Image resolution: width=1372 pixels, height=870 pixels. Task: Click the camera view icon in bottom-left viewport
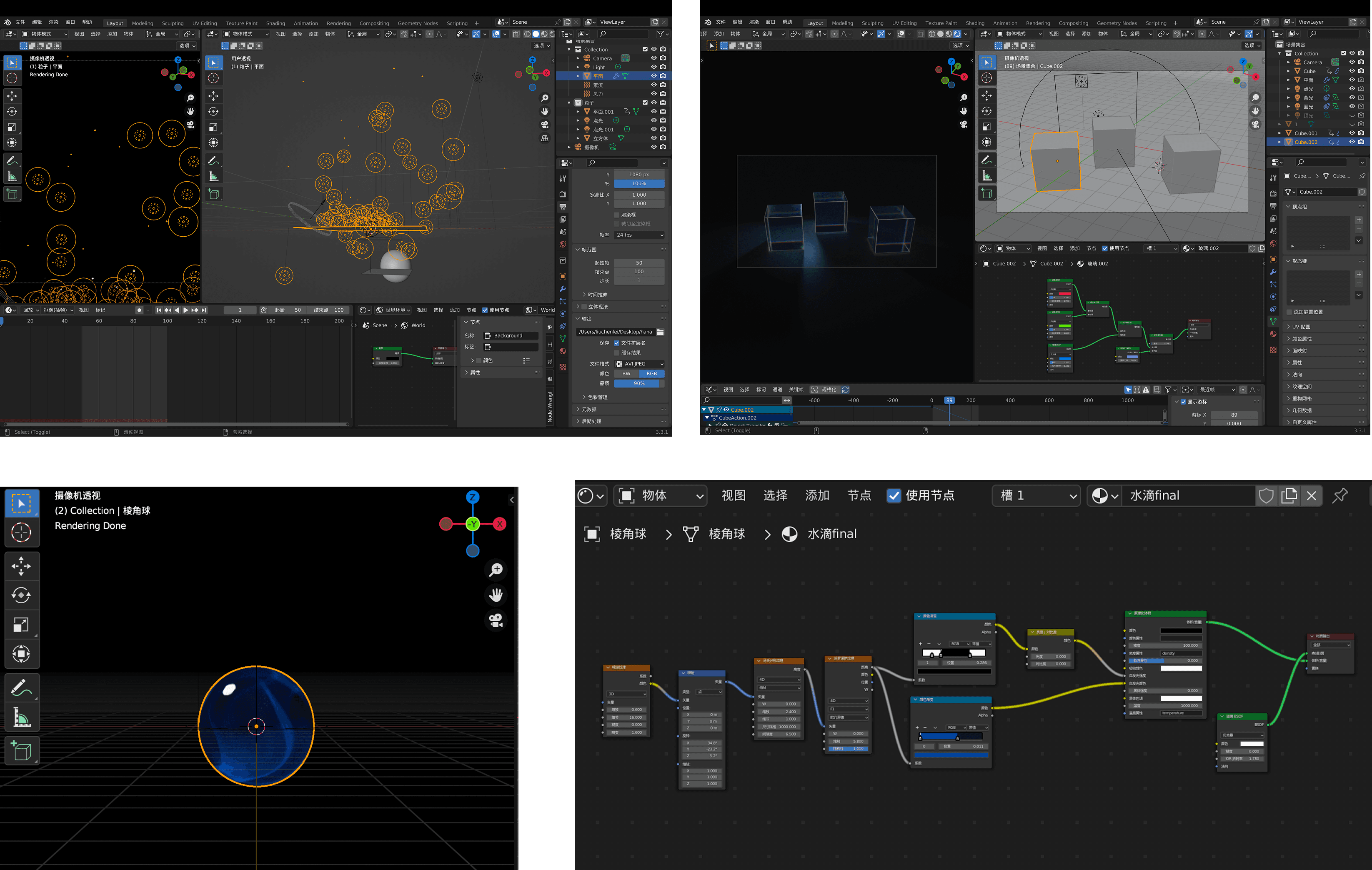point(496,620)
